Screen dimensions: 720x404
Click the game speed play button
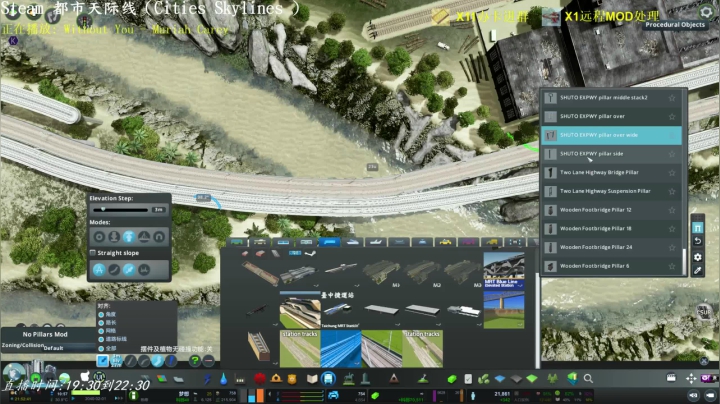[73, 398]
